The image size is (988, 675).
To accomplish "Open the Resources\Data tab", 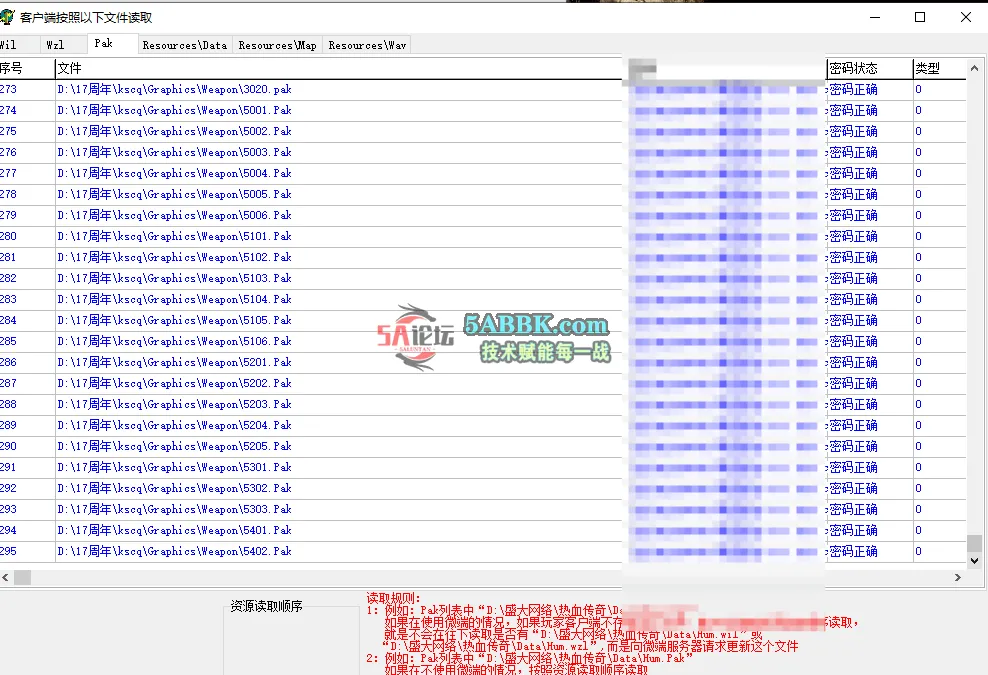I will point(185,45).
